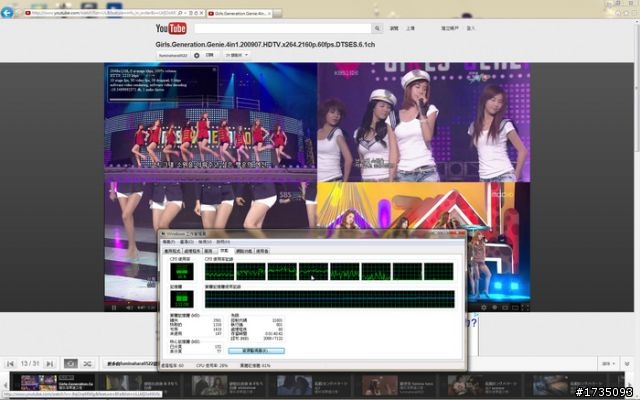The image size is (640, 400).
Task: Expand the videos count dropdown beside subscribe
Action: (236, 55)
